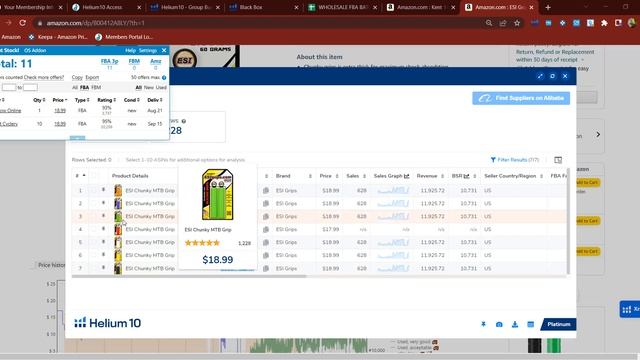
Task: Sort stock checker by Rating column
Action: click(x=107, y=100)
